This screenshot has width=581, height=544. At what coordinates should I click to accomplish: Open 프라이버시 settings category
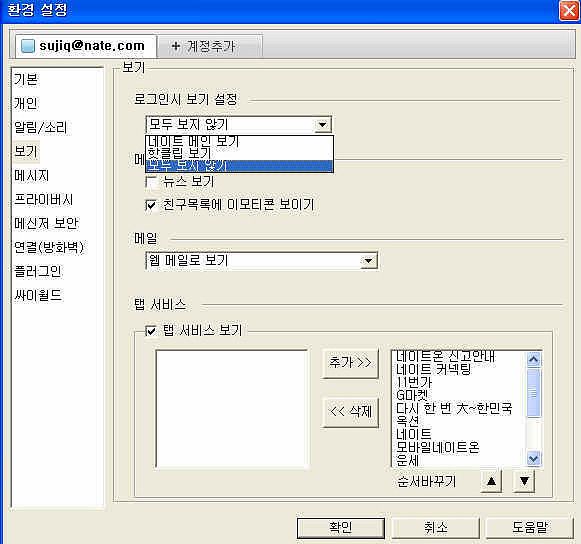point(43,199)
